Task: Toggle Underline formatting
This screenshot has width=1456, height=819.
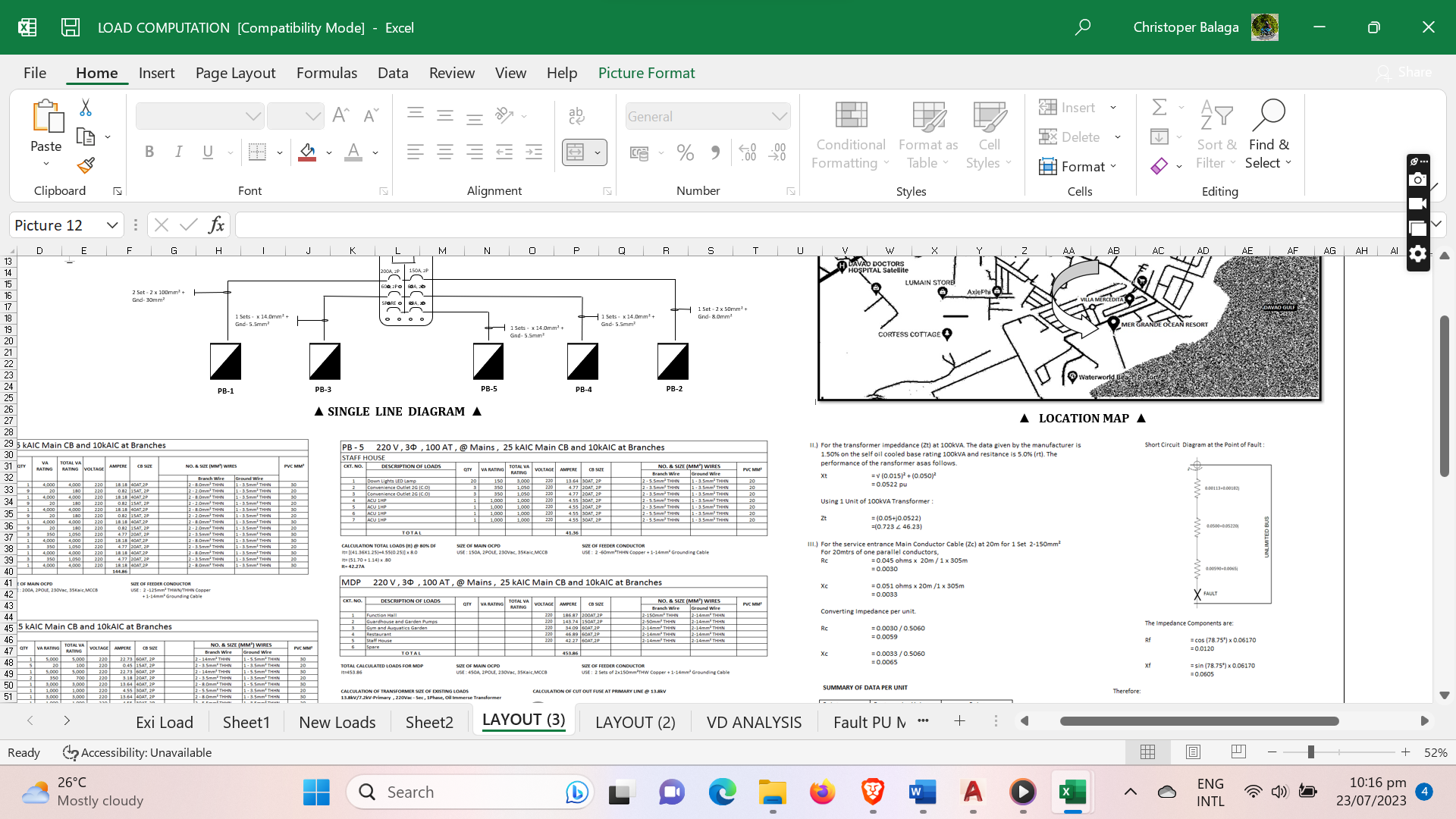Action: (208, 152)
